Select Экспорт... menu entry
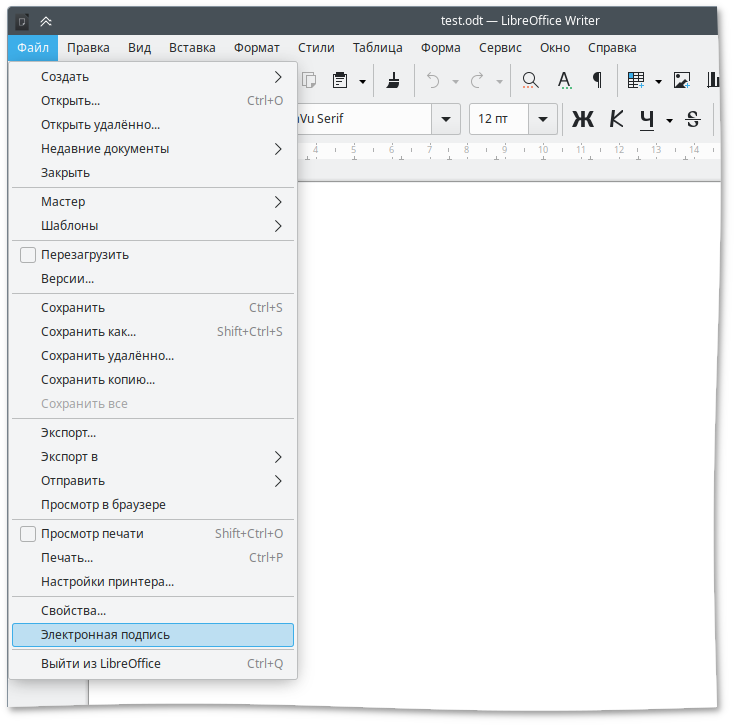 [153, 433]
